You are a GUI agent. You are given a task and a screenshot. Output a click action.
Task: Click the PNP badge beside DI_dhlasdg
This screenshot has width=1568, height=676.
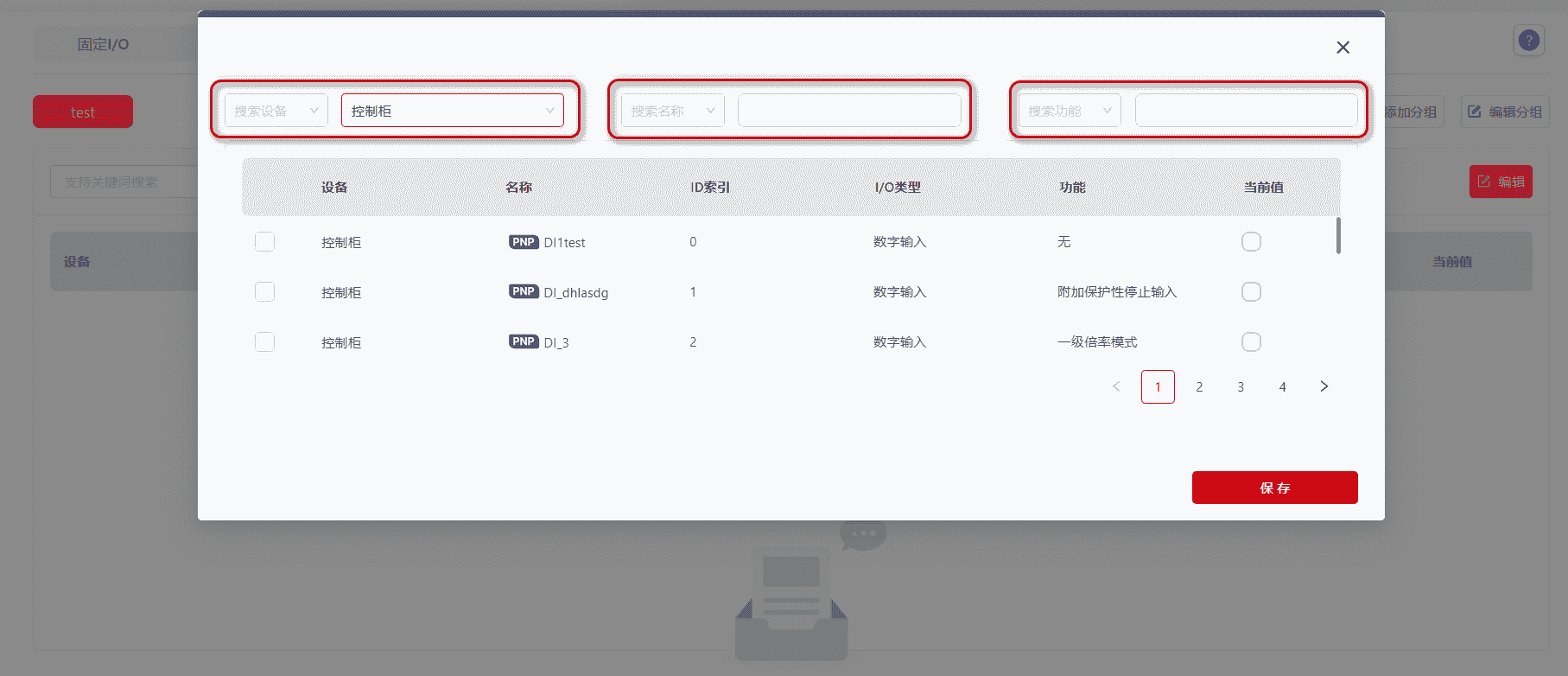pyautogui.click(x=524, y=292)
